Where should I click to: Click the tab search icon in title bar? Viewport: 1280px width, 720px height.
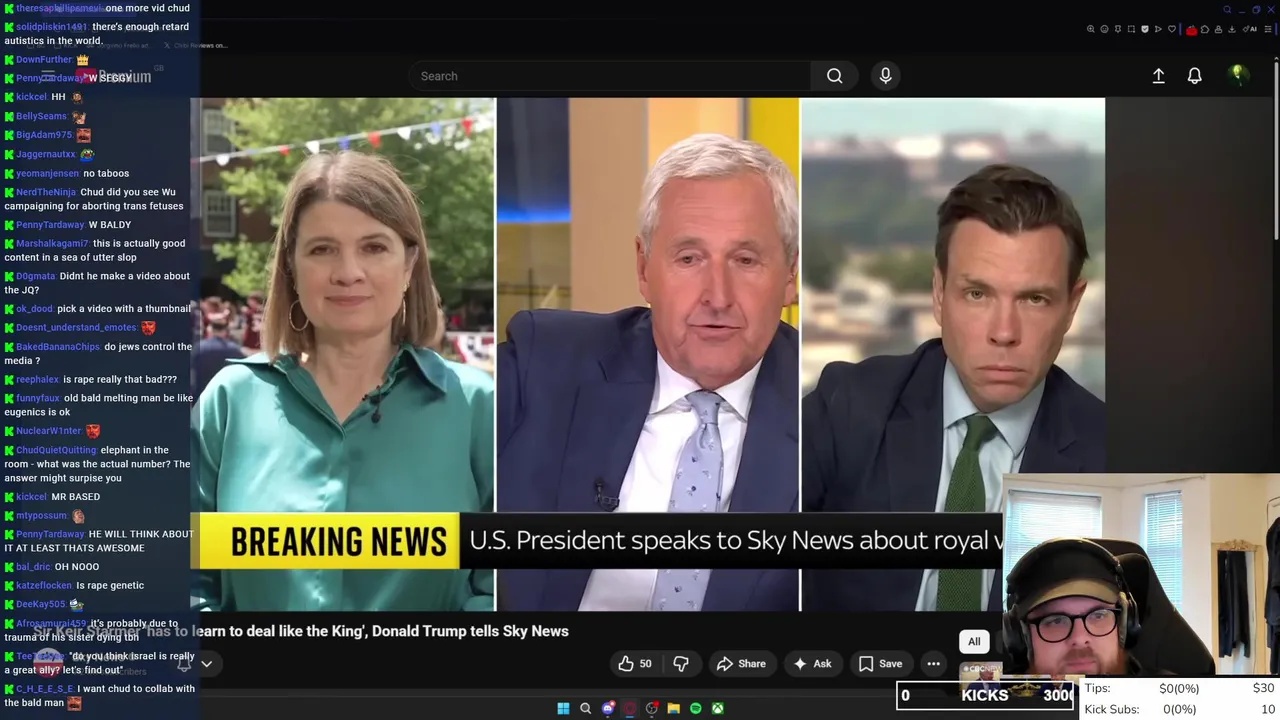(1227, 10)
